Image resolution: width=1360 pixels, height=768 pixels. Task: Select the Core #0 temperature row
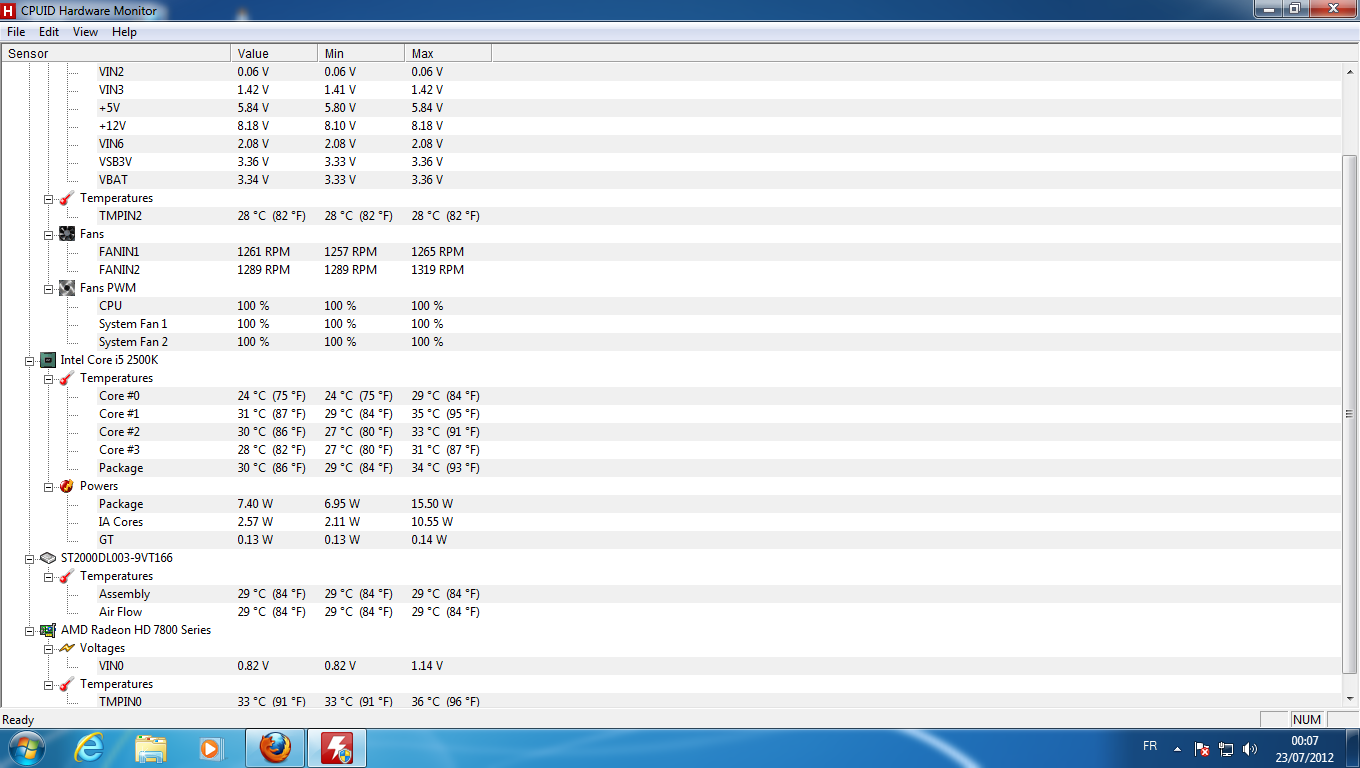(x=119, y=396)
